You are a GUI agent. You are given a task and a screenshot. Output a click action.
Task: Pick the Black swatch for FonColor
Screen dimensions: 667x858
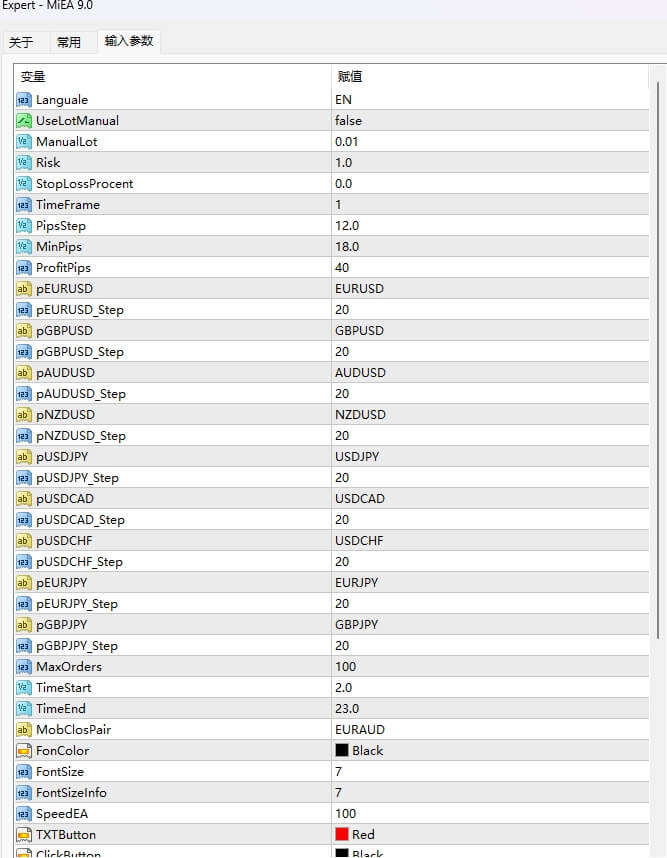[342, 750]
